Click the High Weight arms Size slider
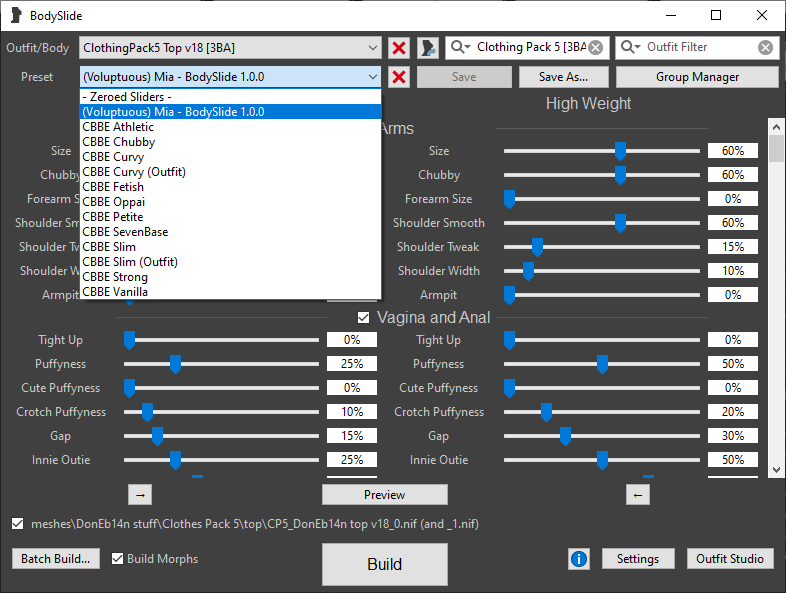 click(602, 151)
